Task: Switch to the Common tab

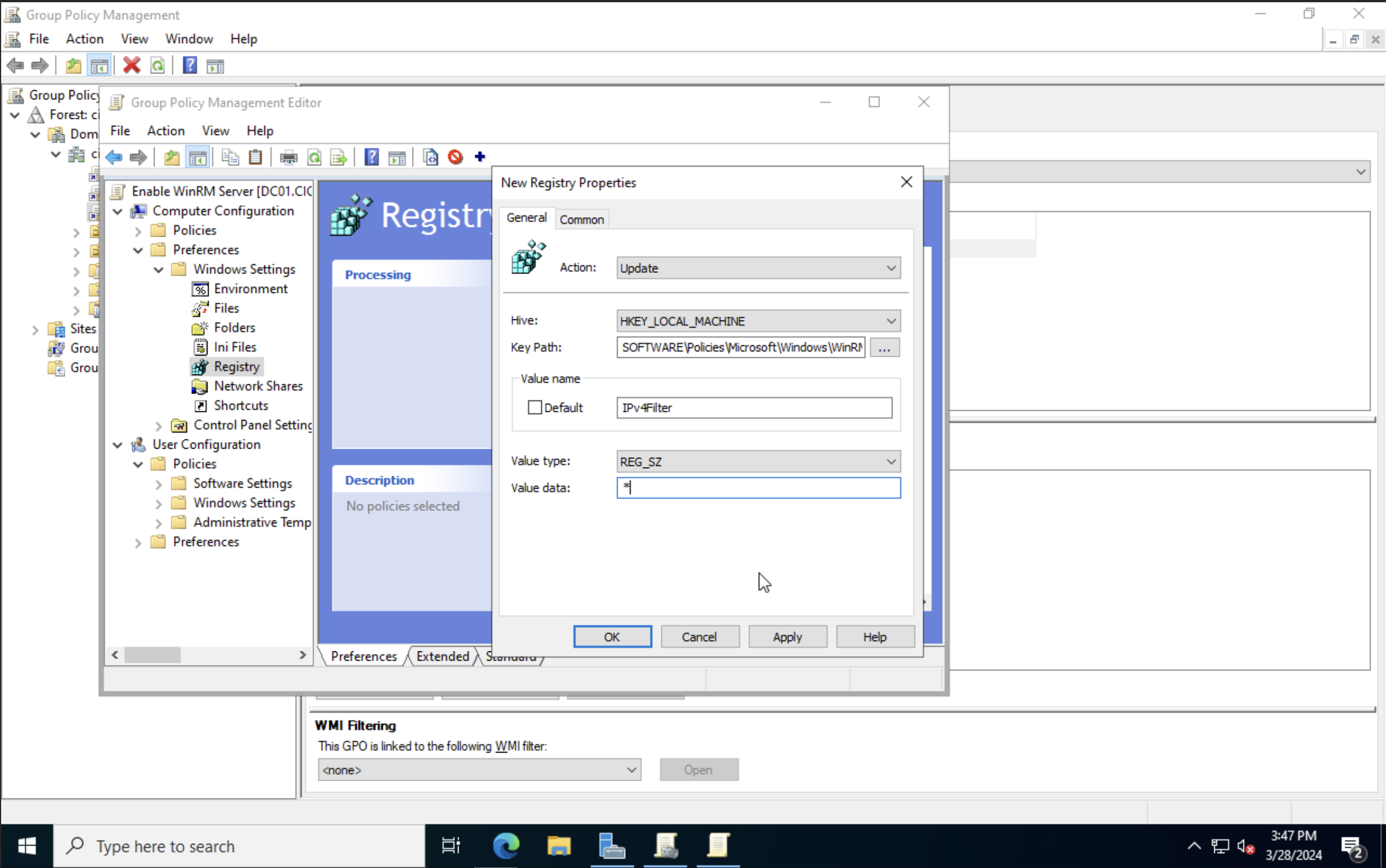Action: pyautogui.click(x=582, y=219)
